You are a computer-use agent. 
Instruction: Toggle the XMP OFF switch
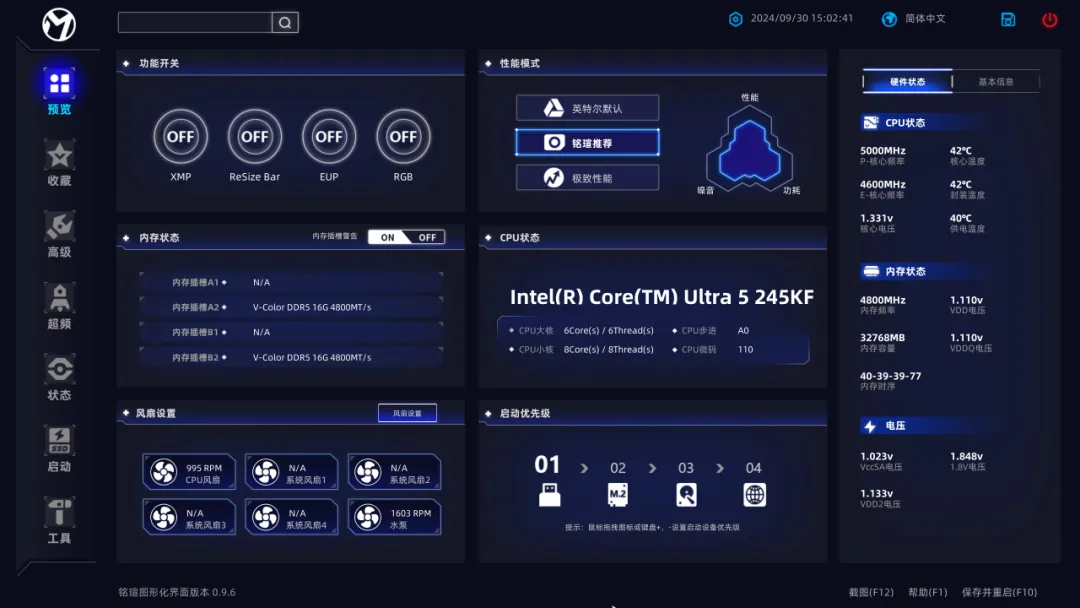(x=181, y=137)
